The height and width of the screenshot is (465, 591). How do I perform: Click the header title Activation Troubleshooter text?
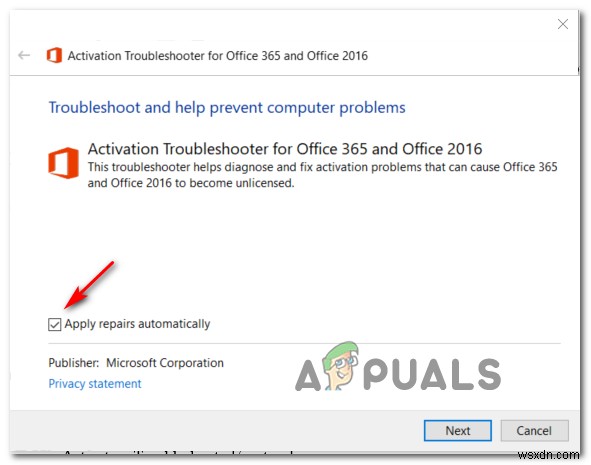pos(217,56)
